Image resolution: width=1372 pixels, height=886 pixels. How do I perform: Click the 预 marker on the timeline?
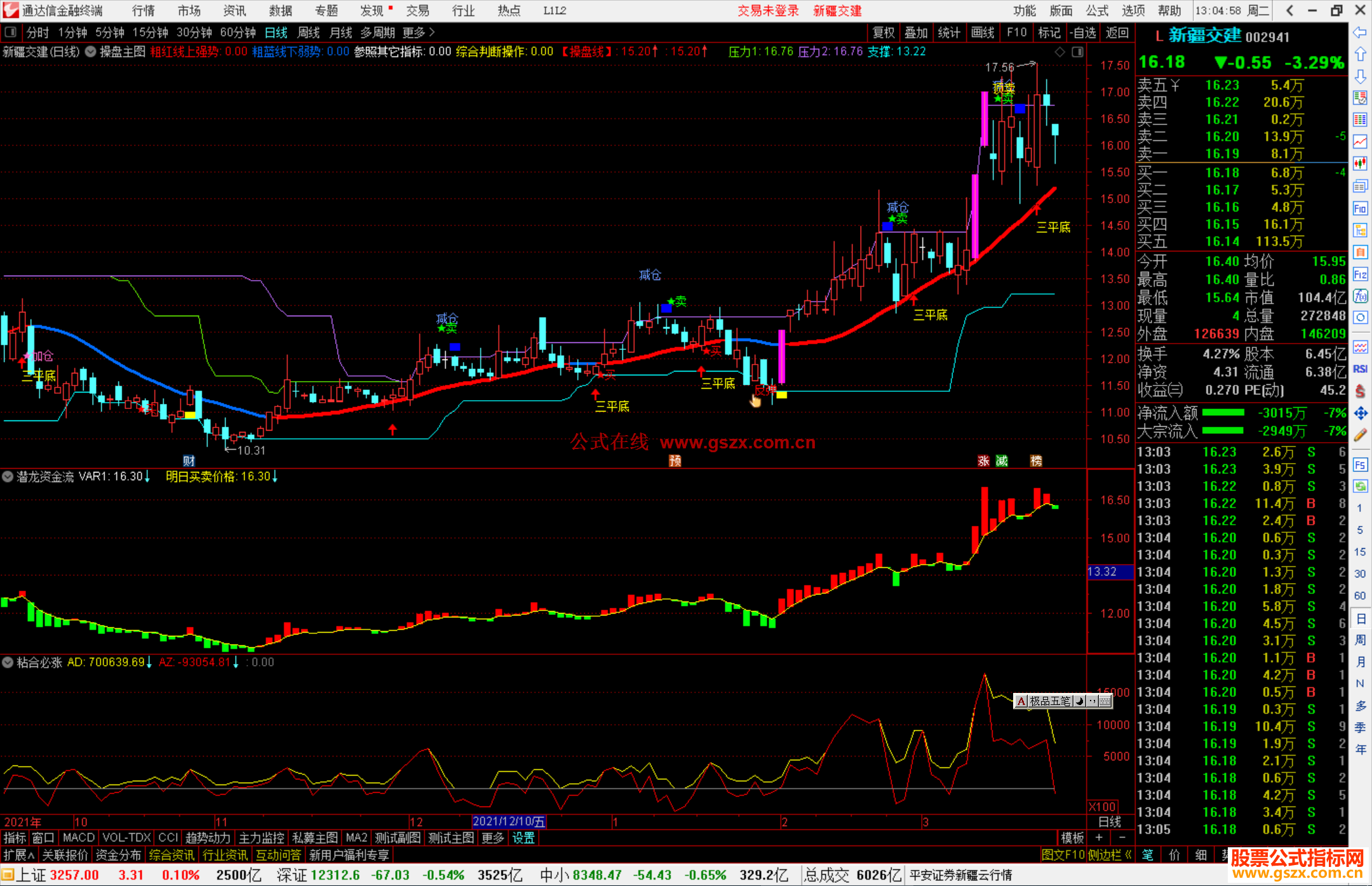pos(675,461)
